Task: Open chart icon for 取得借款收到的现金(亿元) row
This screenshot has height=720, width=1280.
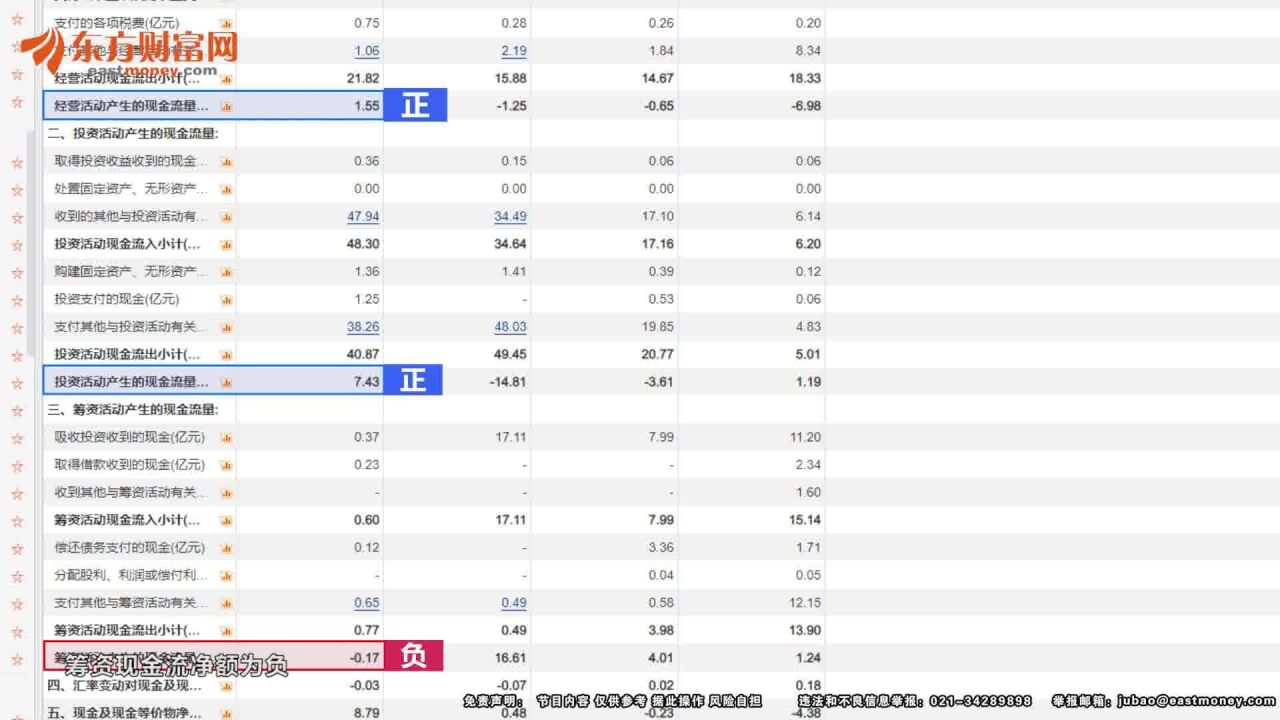Action: [x=226, y=465]
